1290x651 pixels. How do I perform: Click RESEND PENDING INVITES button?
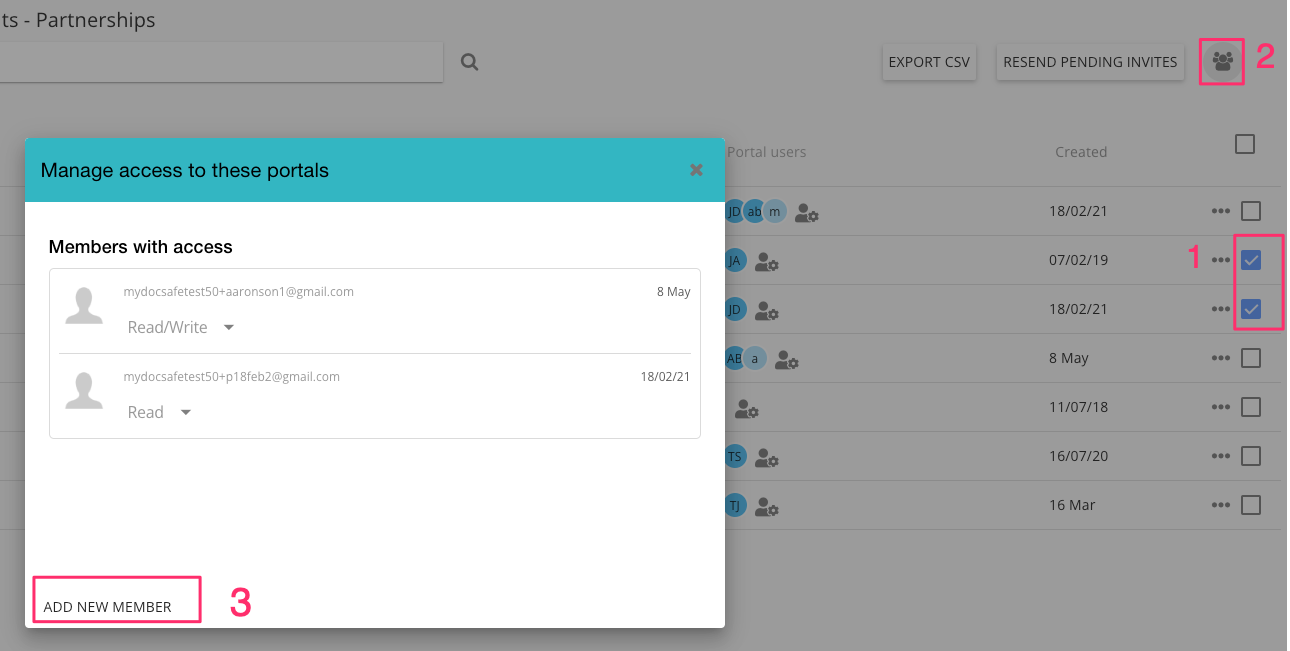click(x=1090, y=62)
